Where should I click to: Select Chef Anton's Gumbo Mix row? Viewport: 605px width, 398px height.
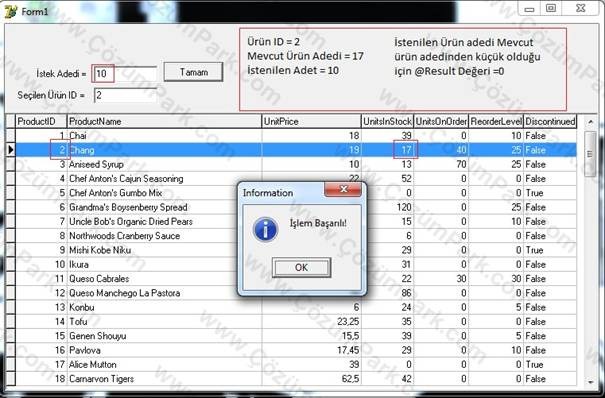[296, 193]
